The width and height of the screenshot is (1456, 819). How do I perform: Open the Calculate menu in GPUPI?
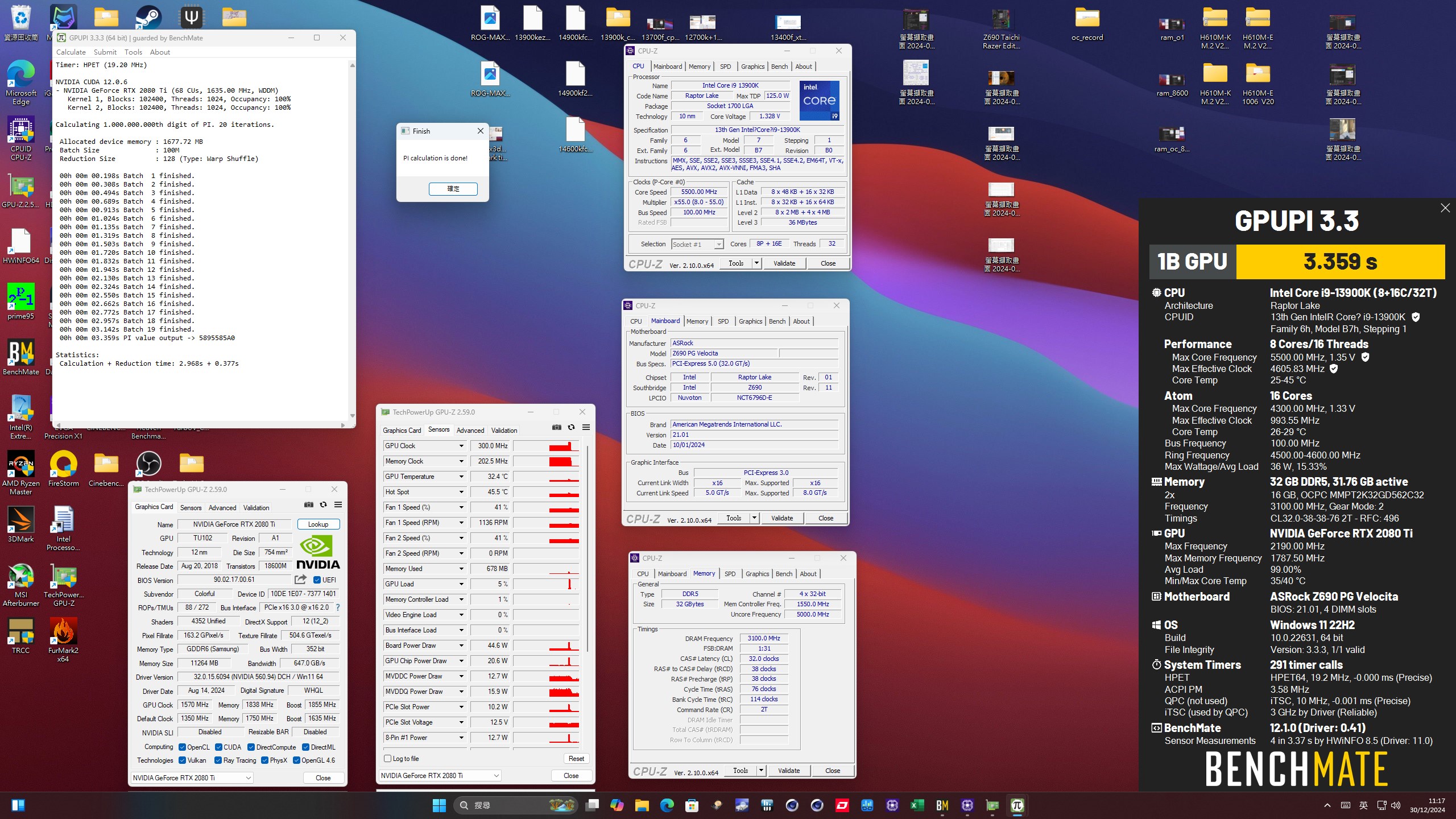point(71,52)
